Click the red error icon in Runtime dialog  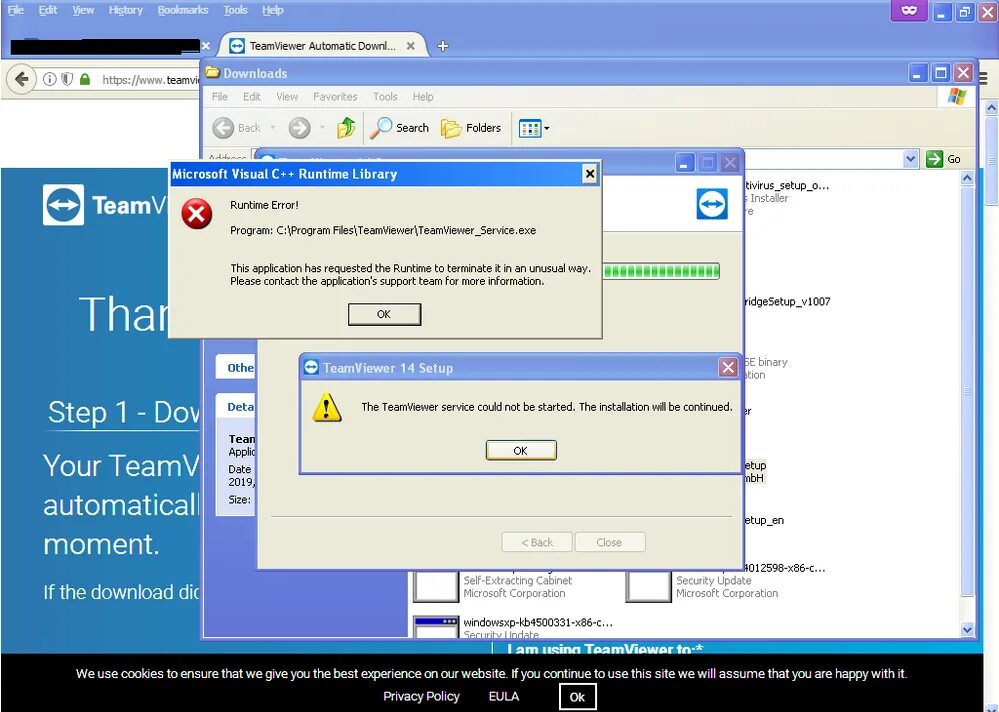[196, 213]
